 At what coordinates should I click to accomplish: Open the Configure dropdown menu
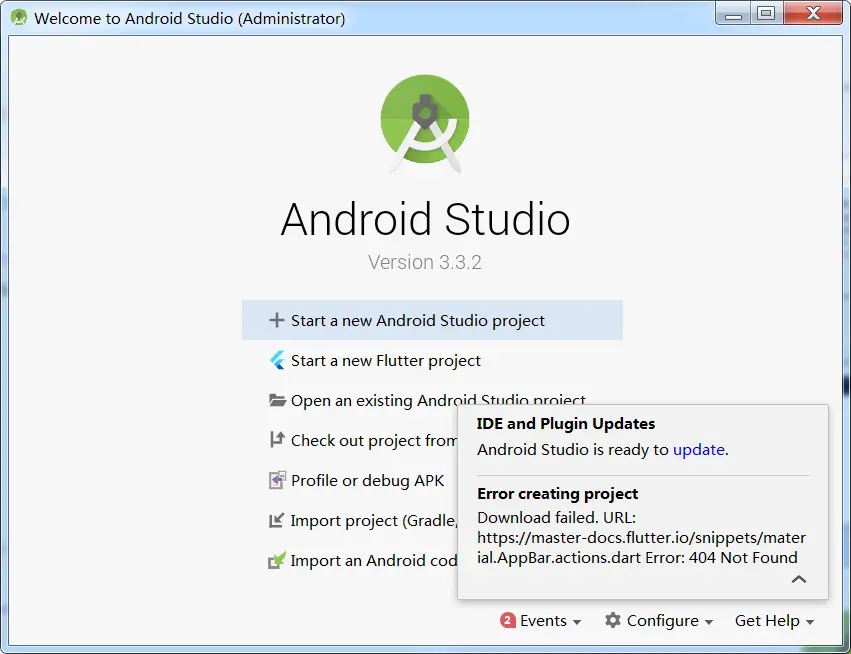[659, 620]
